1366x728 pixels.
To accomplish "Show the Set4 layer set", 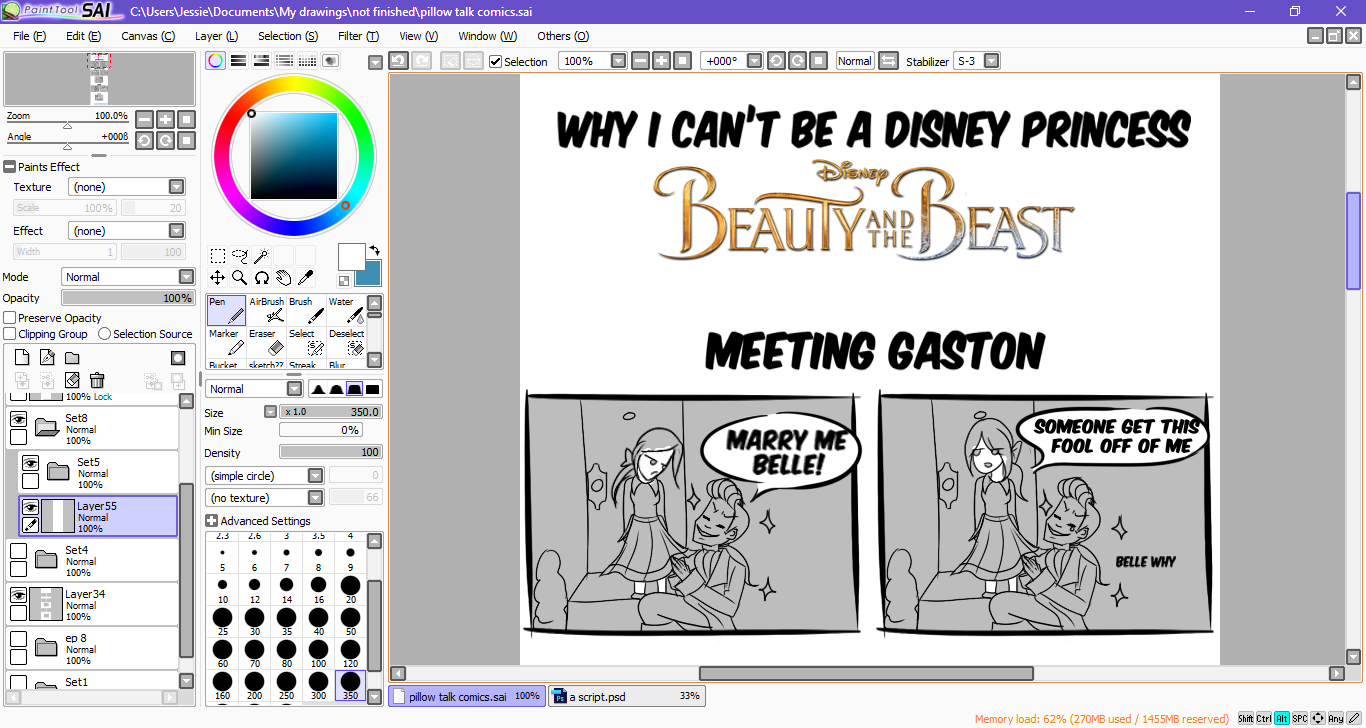I will click(x=18, y=551).
